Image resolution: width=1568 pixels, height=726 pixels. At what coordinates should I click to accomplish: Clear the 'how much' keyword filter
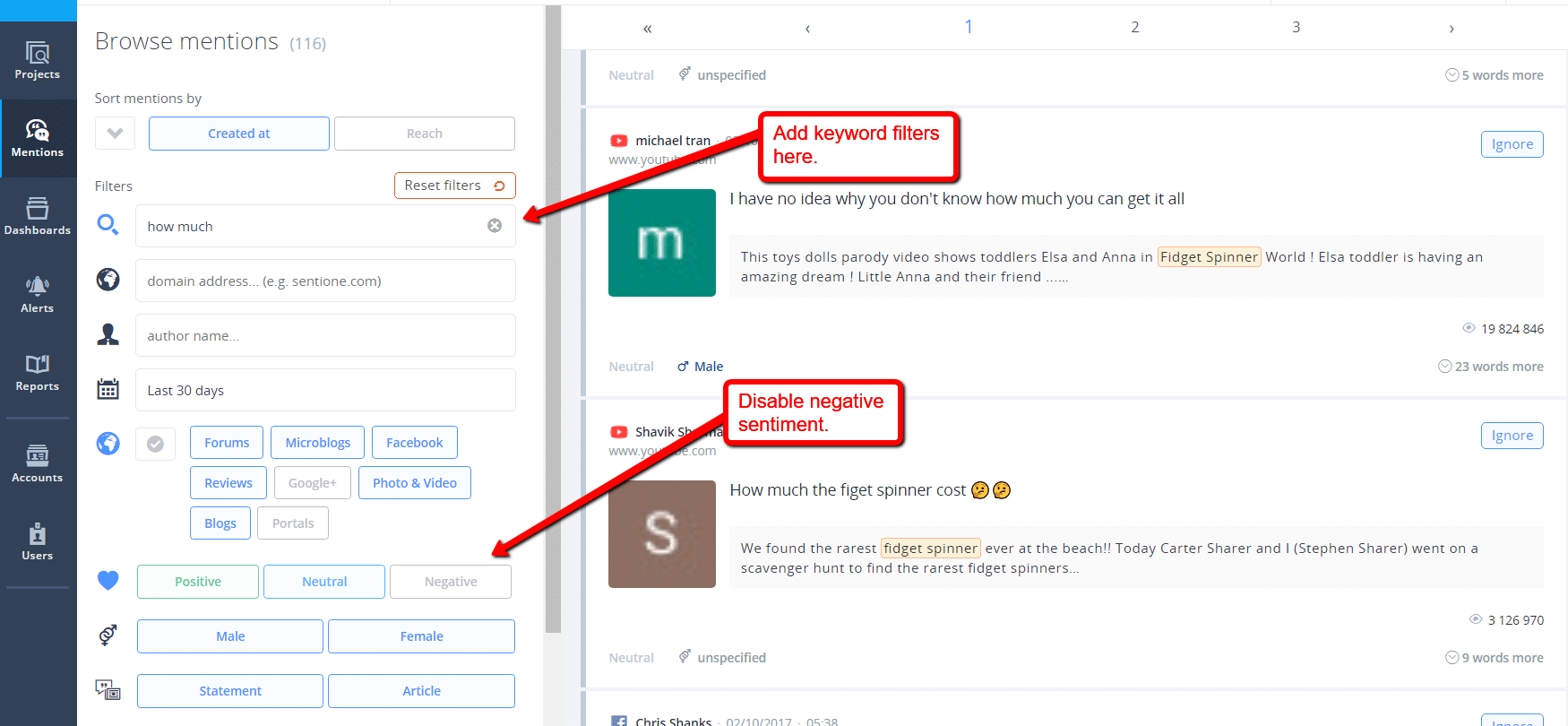(495, 226)
